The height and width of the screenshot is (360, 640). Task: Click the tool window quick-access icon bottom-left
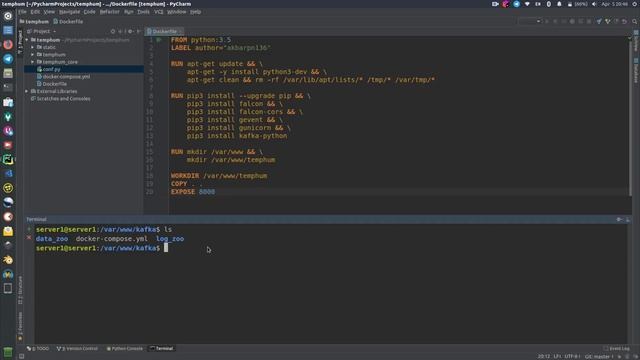22,356
